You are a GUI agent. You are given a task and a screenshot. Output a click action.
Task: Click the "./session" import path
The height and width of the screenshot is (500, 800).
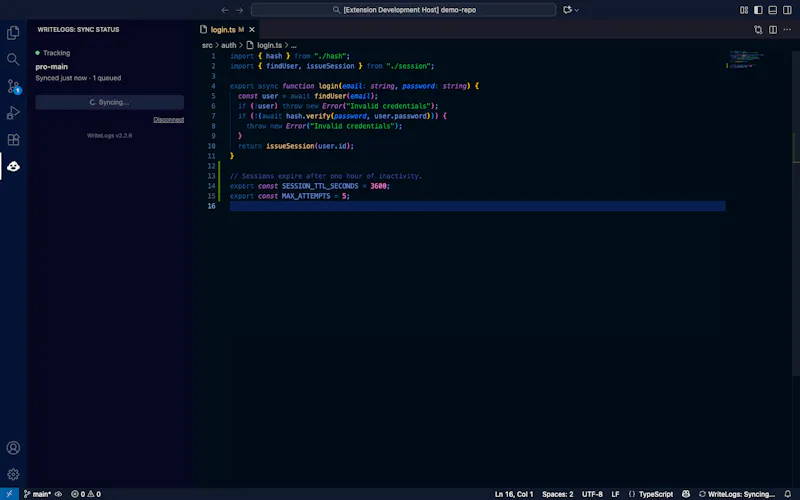pos(409,66)
